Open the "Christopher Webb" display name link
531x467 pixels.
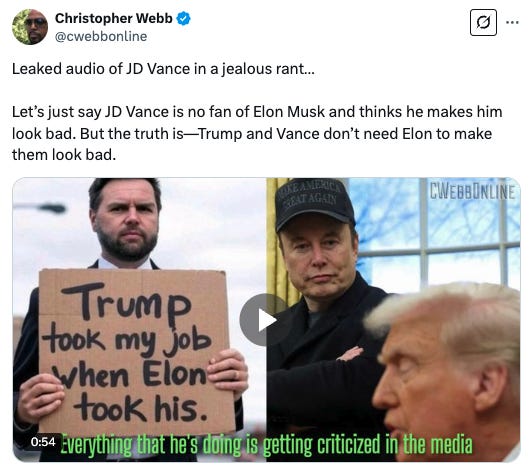coord(114,18)
